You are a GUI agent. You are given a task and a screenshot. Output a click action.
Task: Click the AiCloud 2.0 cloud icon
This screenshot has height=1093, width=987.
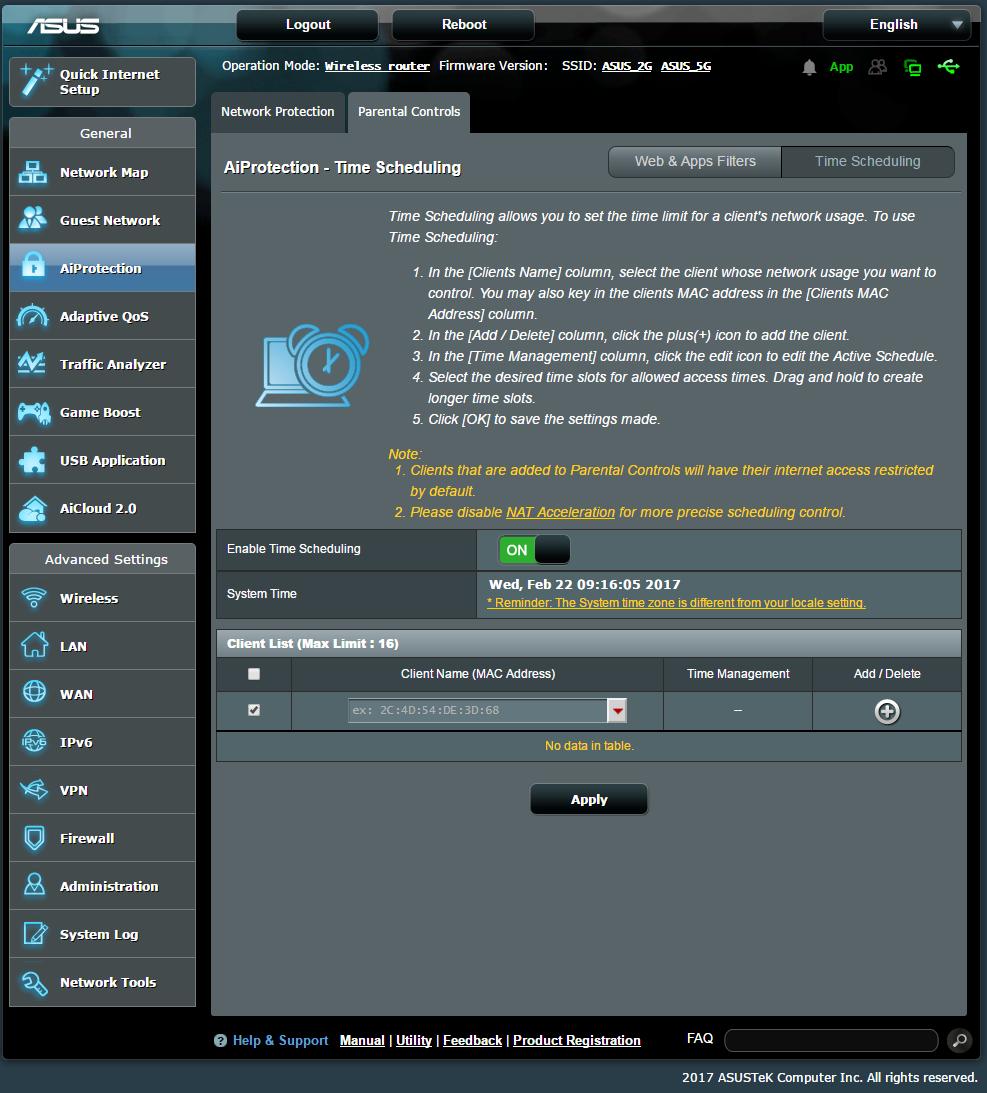[33, 509]
